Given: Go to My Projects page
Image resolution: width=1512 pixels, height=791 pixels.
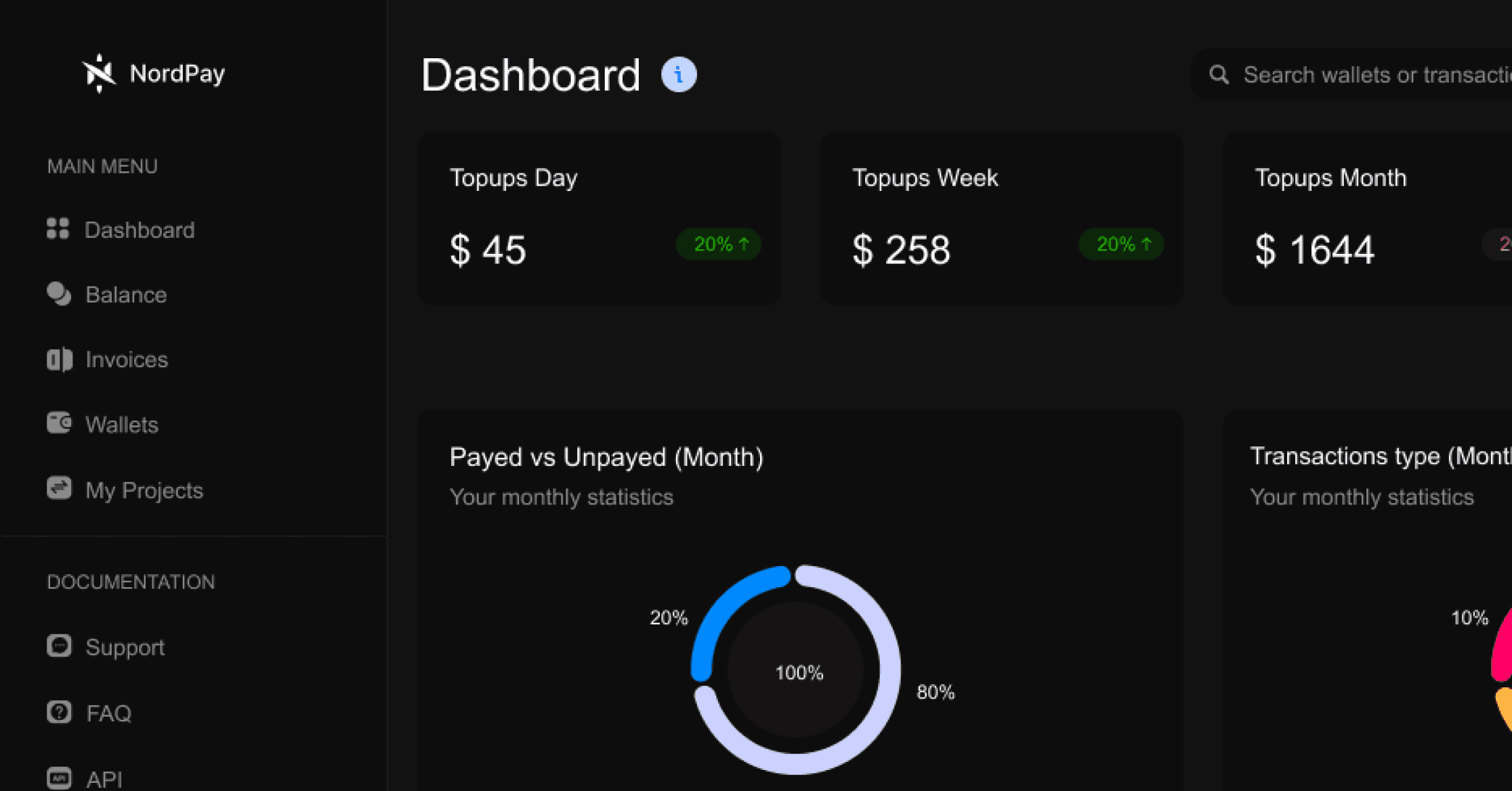Looking at the screenshot, I should coord(125,490).
